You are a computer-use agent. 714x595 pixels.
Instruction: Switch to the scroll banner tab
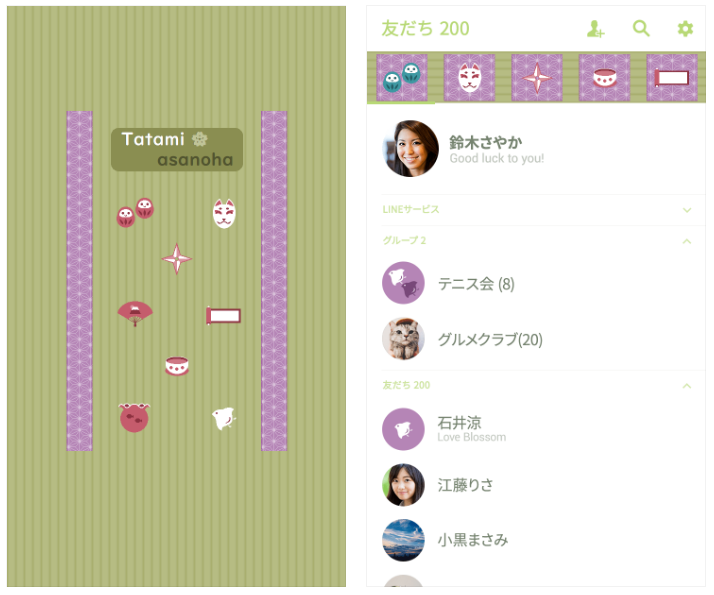(x=672, y=77)
